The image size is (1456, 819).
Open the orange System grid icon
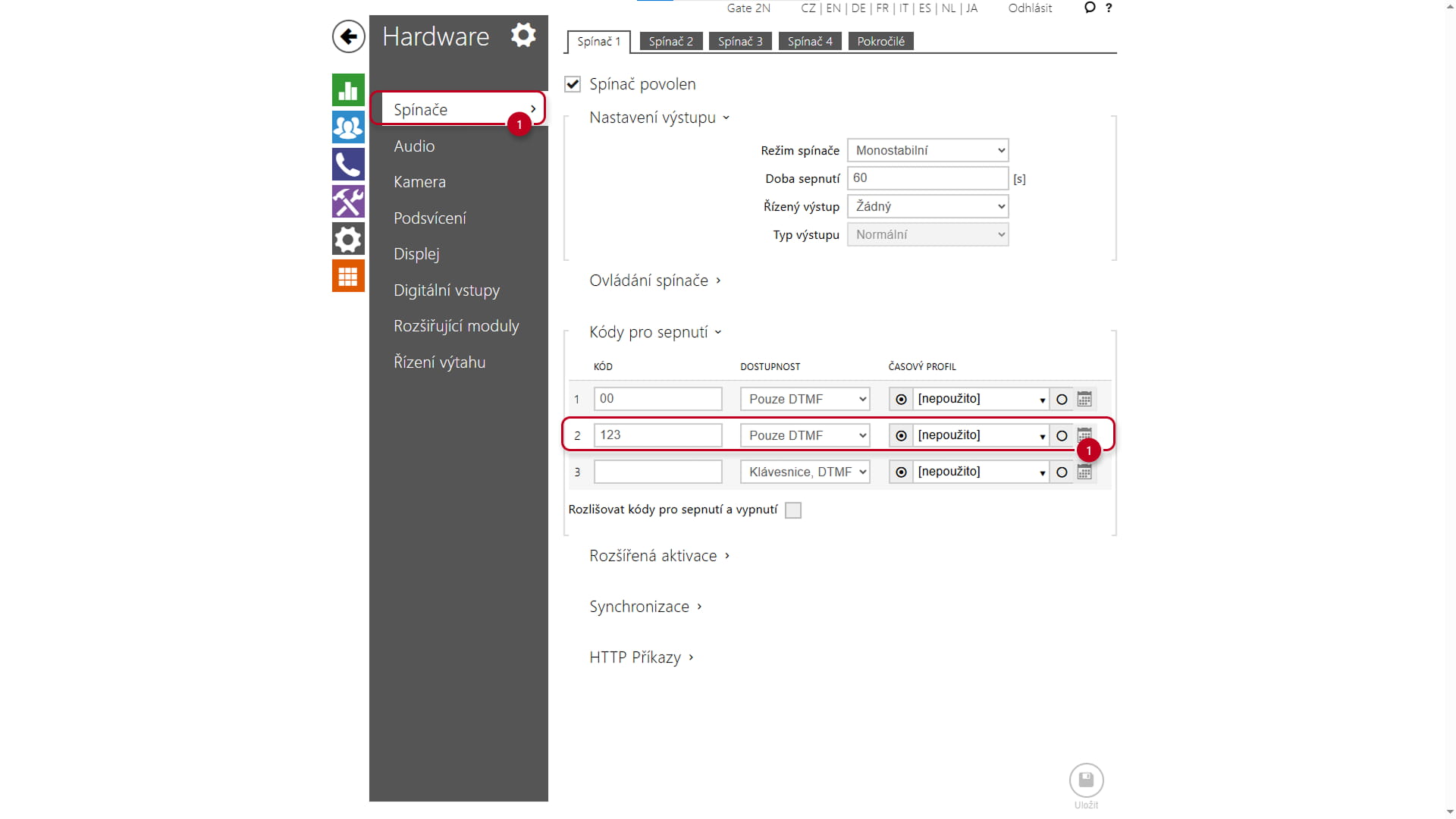(x=348, y=276)
